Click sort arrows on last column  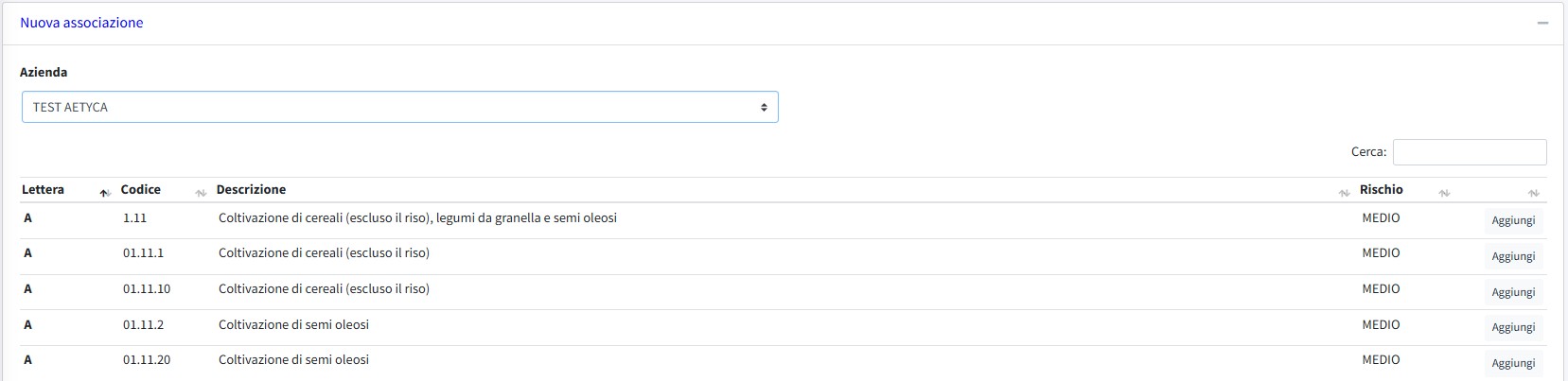[1533, 193]
